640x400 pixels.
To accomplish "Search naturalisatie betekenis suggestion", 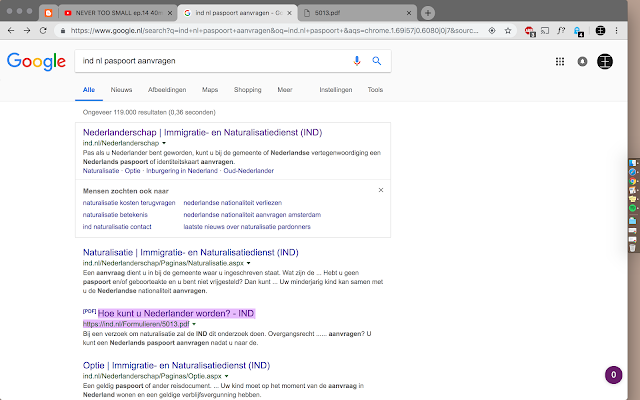I will pos(115,215).
